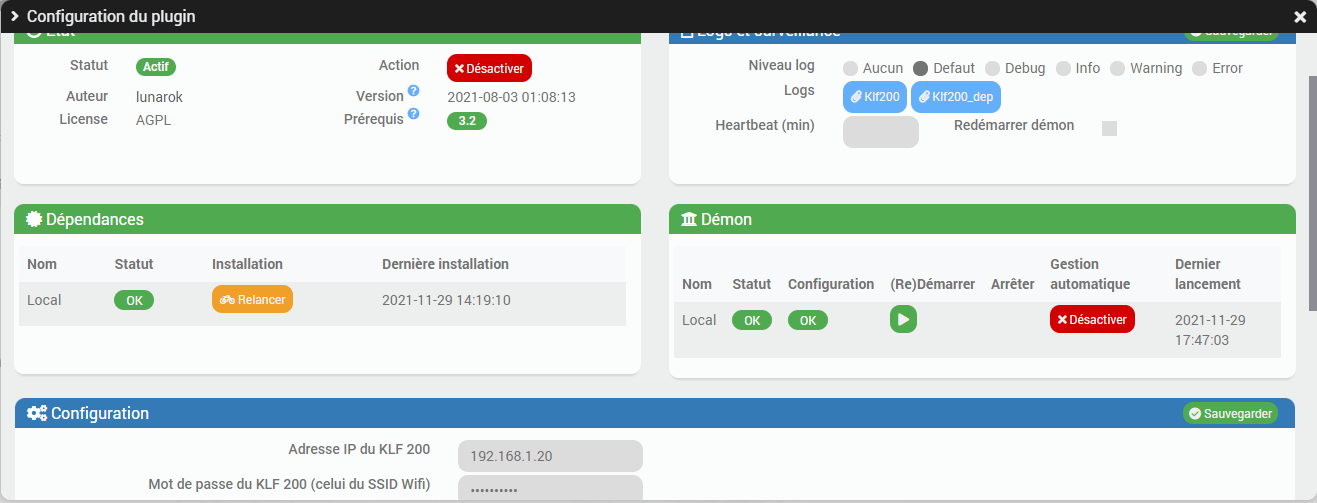Click the Heartbeat (min) input field
This screenshot has height=503, width=1317.
881,132
